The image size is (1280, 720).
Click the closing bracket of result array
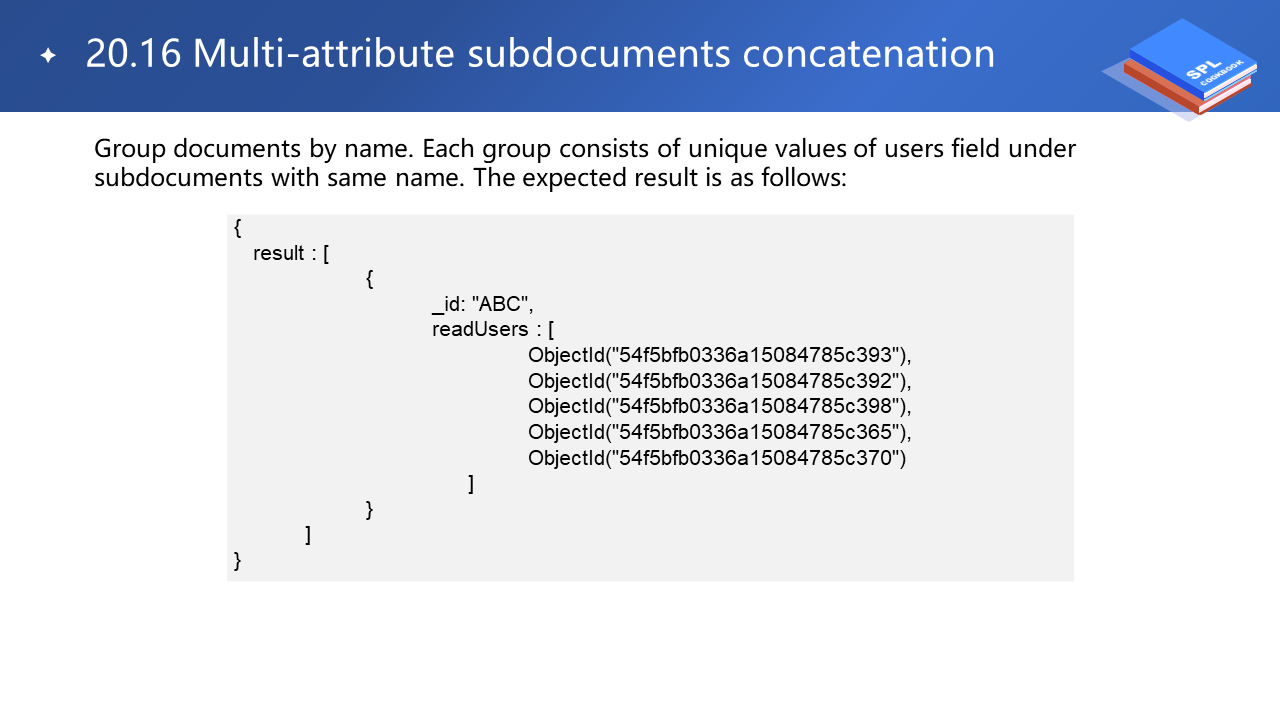pyautogui.click(x=308, y=536)
